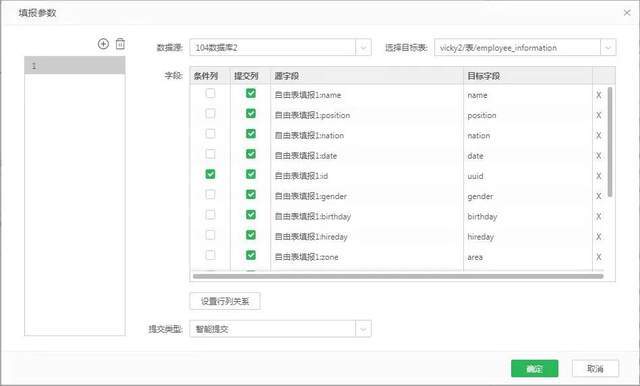
Task: Uncheck submit column for birthday row
Action: coord(251,215)
